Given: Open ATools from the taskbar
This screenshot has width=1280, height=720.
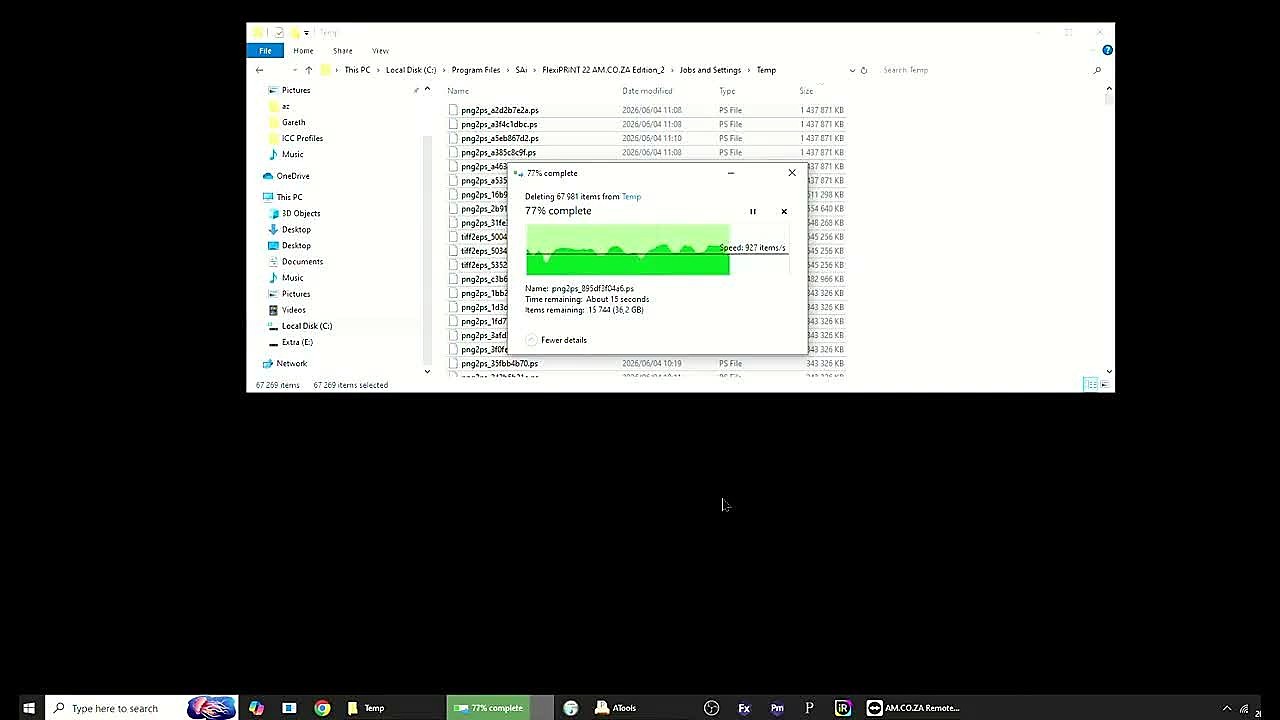Looking at the screenshot, I should tap(616, 708).
